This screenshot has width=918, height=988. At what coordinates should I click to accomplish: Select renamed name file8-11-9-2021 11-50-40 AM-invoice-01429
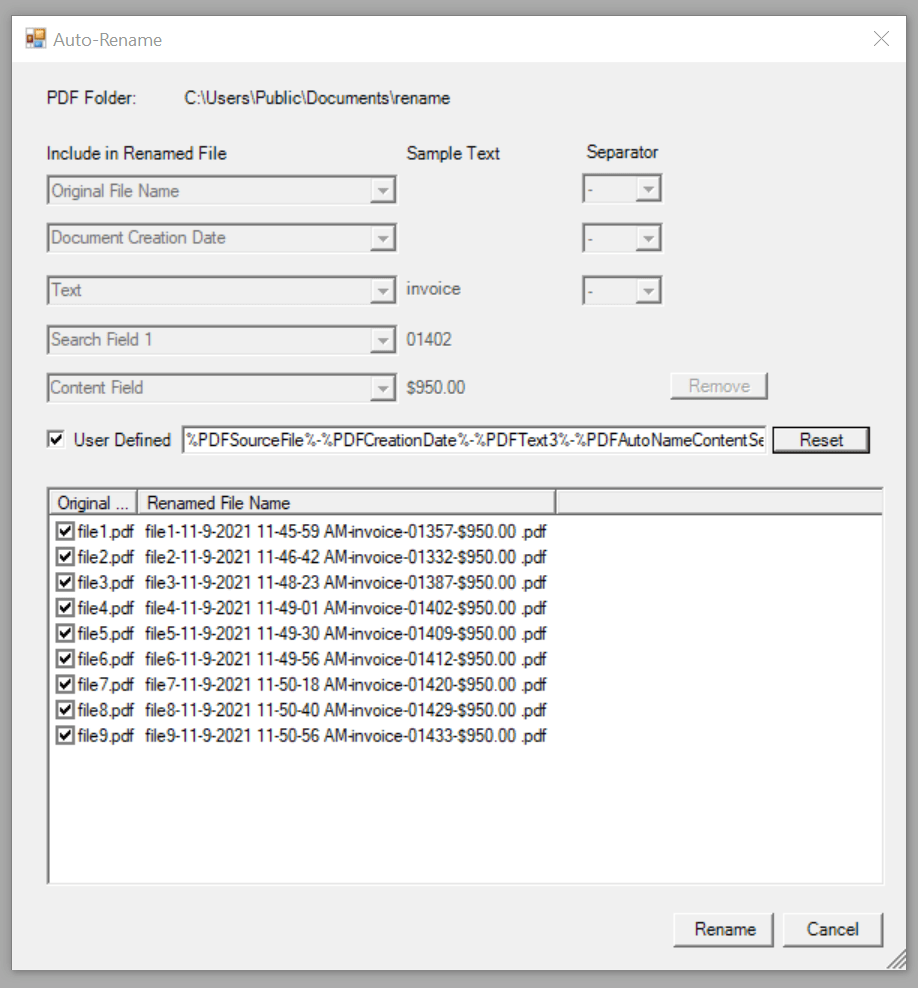(x=345, y=709)
